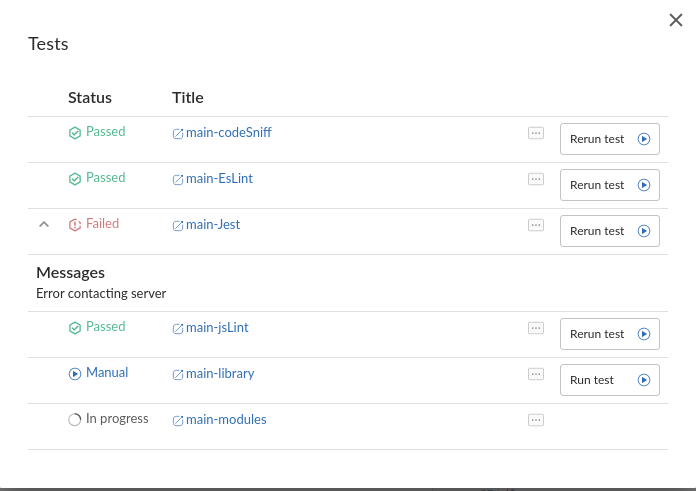This screenshot has height=491, width=696.
Task: Open more options for main-library
Action: (x=536, y=374)
